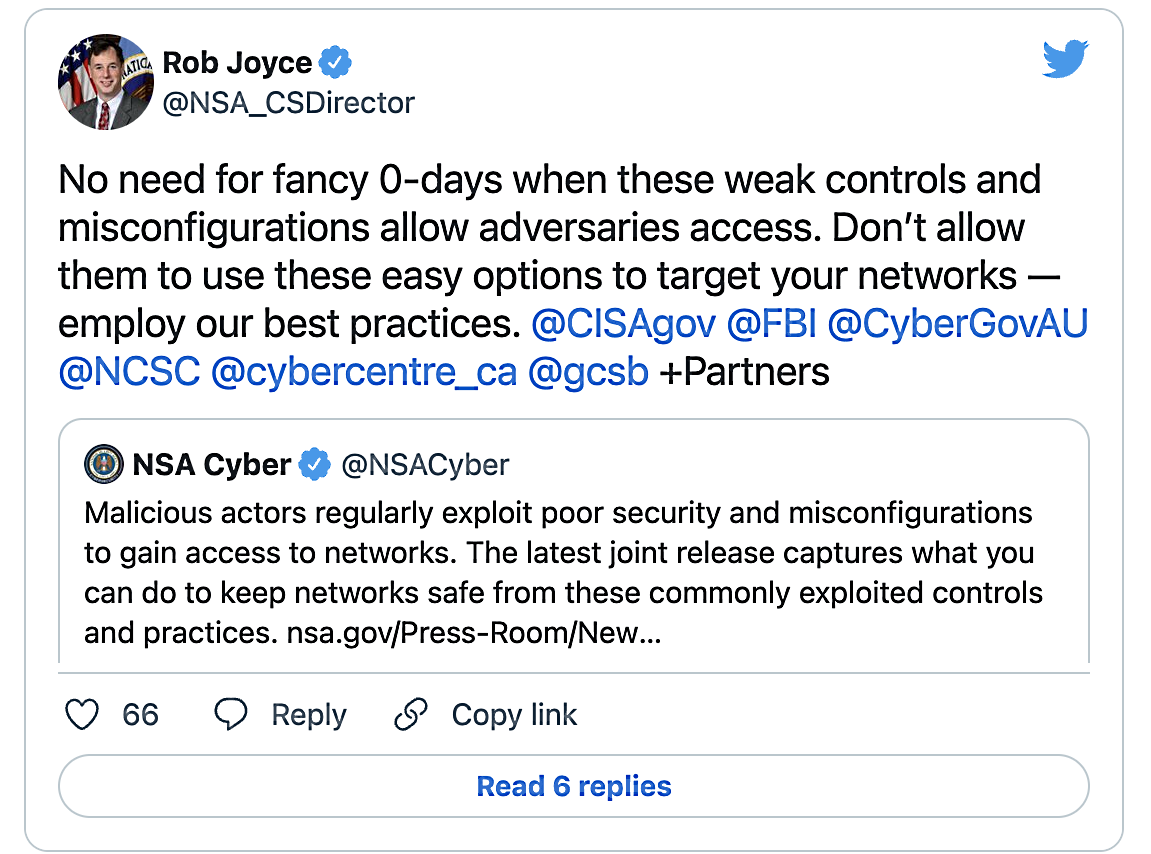Click the reply speech bubble icon

pyautogui.click(x=231, y=715)
